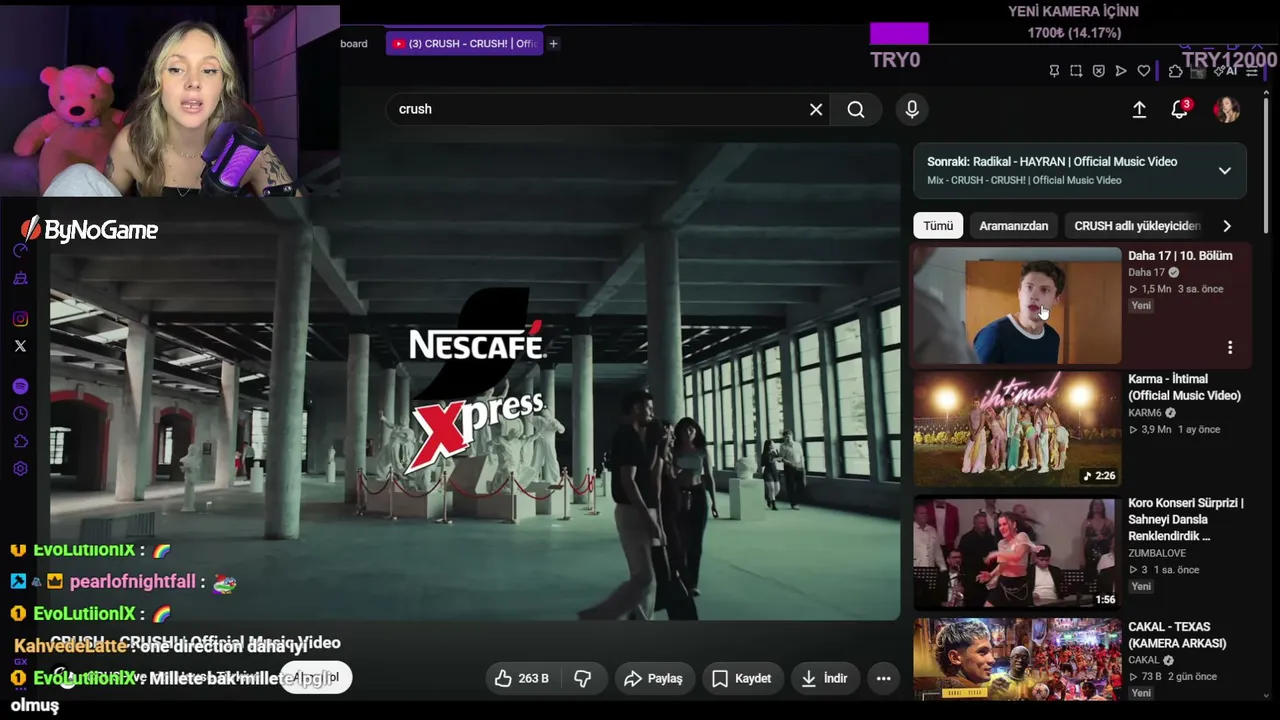Download the video with İndir
Screen dimensions: 1280x720
point(825,678)
